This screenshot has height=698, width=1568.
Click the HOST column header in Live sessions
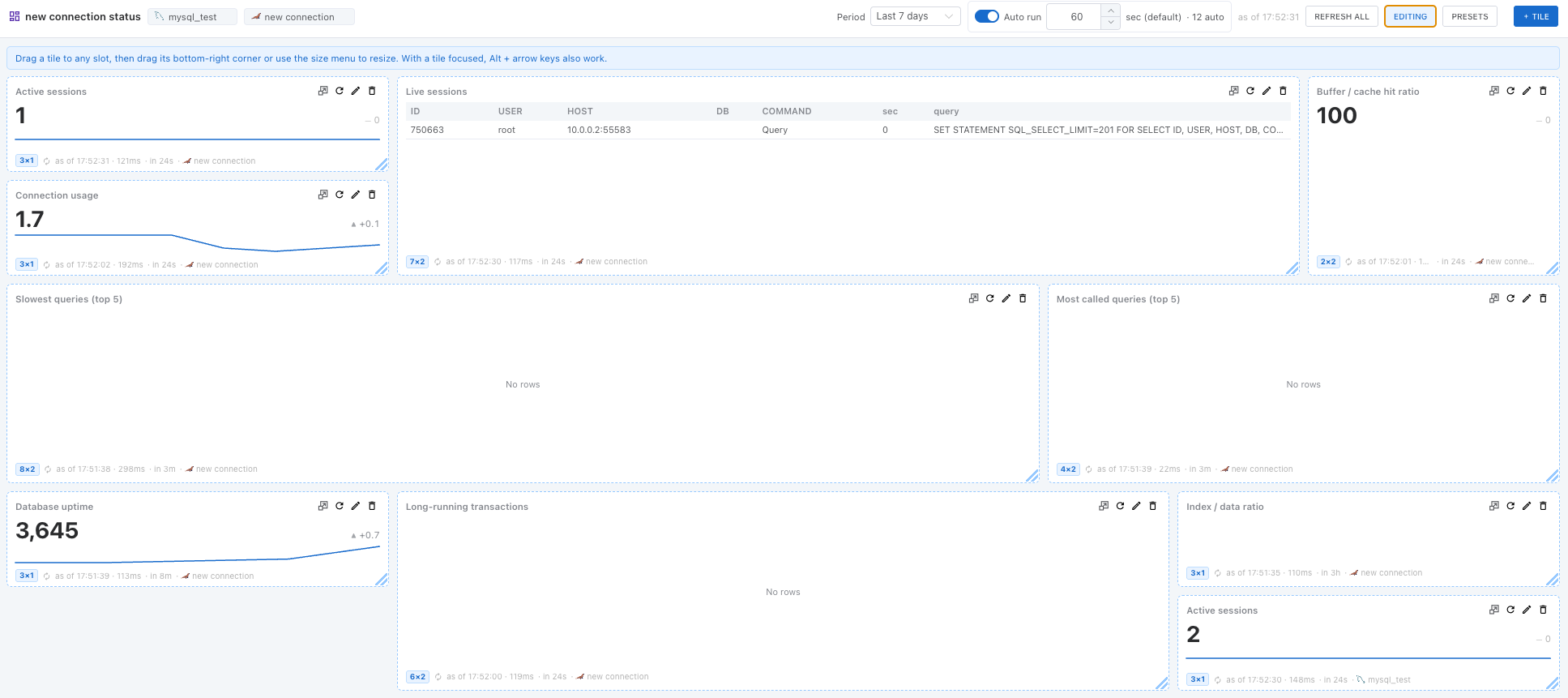[580, 111]
